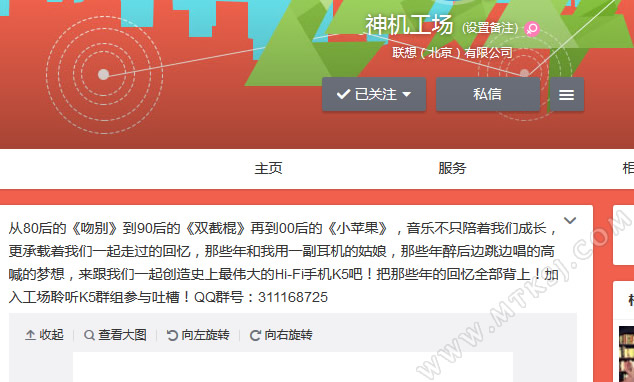Click the thumbnail in the right sidebar
This screenshot has width=634, height=382.
click(x=626, y=354)
